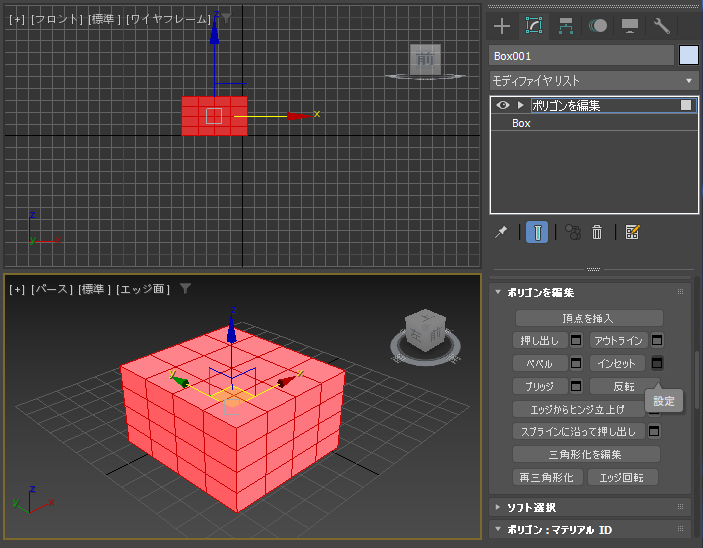The width and height of the screenshot is (703, 548).
Task: Click the green Y-axis gizmo arrow in perspective
Action: (x=180, y=381)
